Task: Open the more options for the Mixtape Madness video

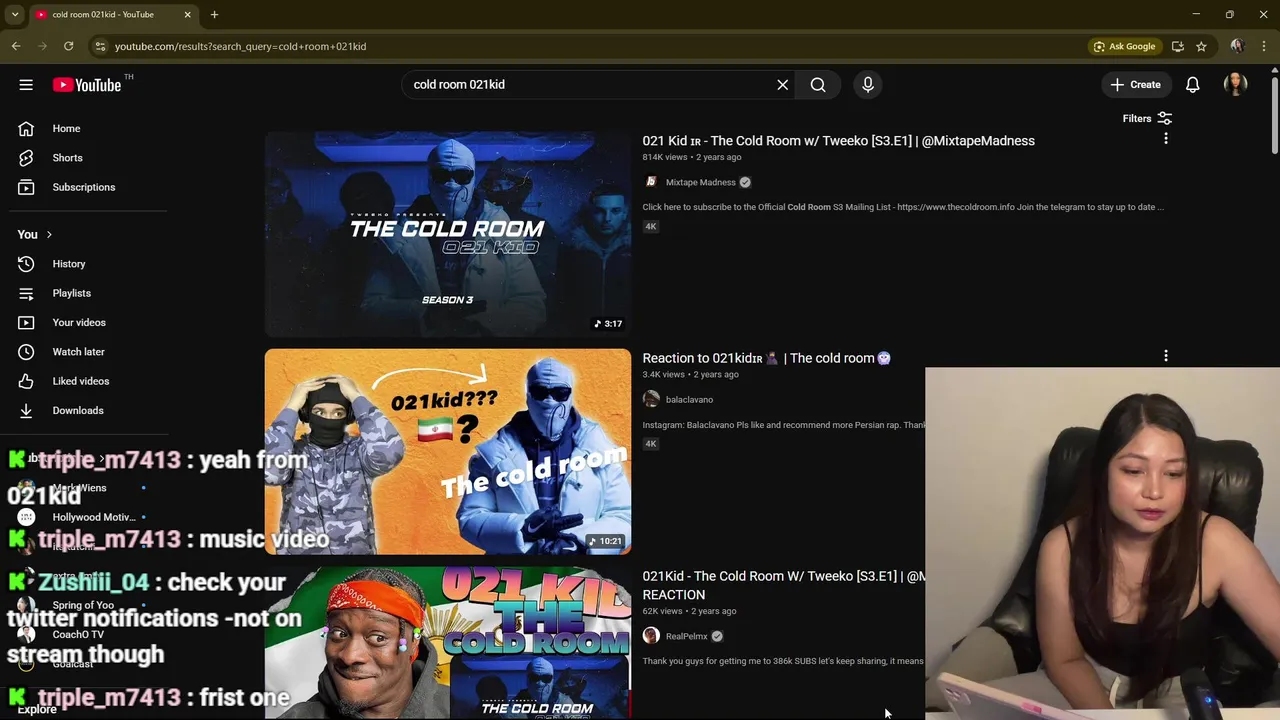Action: click(1165, 139)
